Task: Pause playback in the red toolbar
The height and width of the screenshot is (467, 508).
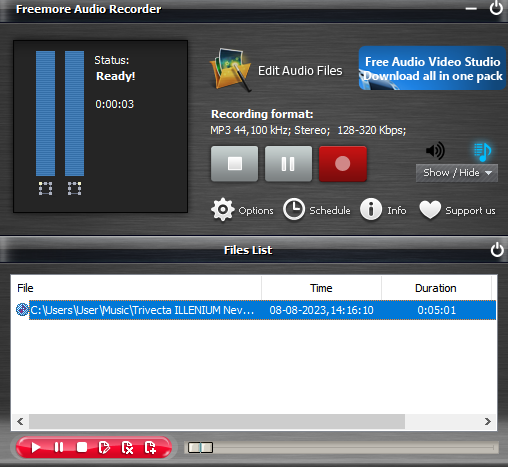Action: [x=59, y=447]
